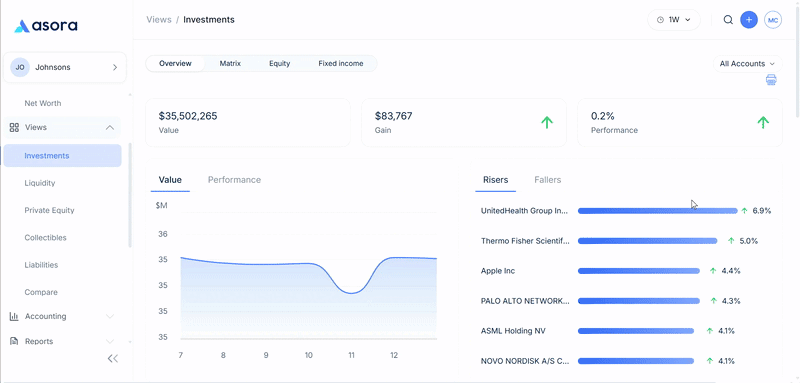800x383 pixels.
Task: Click the Reports document icon
Action: (x=14, y=341)
